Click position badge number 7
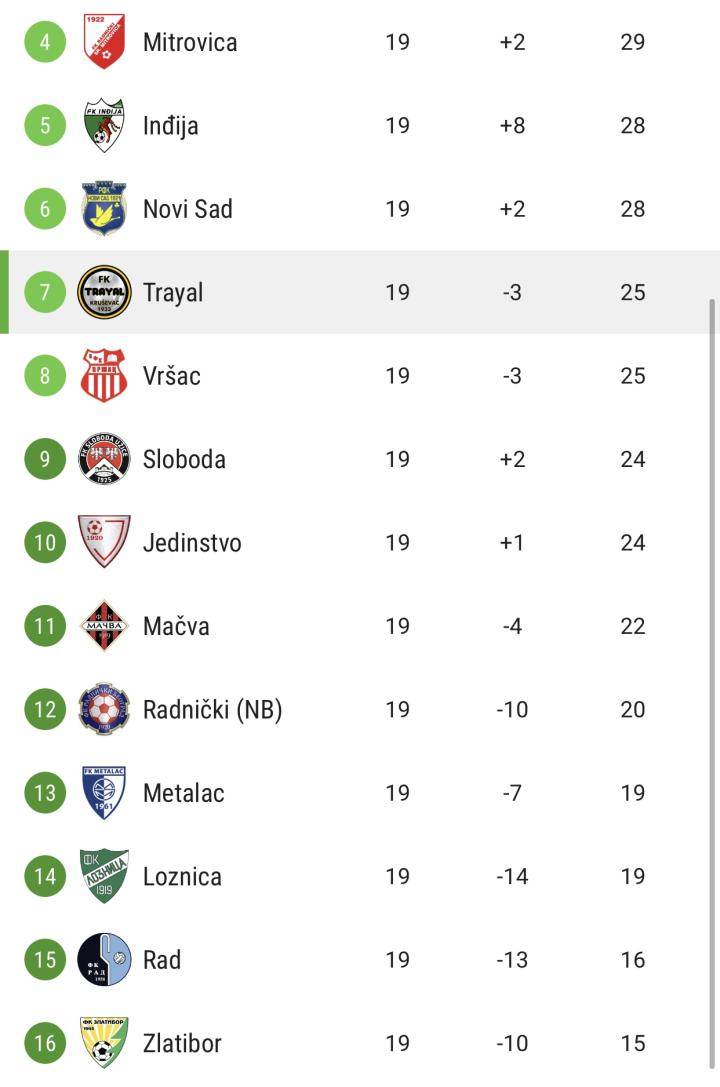The image size is (720, 1087). pos(45,292)
